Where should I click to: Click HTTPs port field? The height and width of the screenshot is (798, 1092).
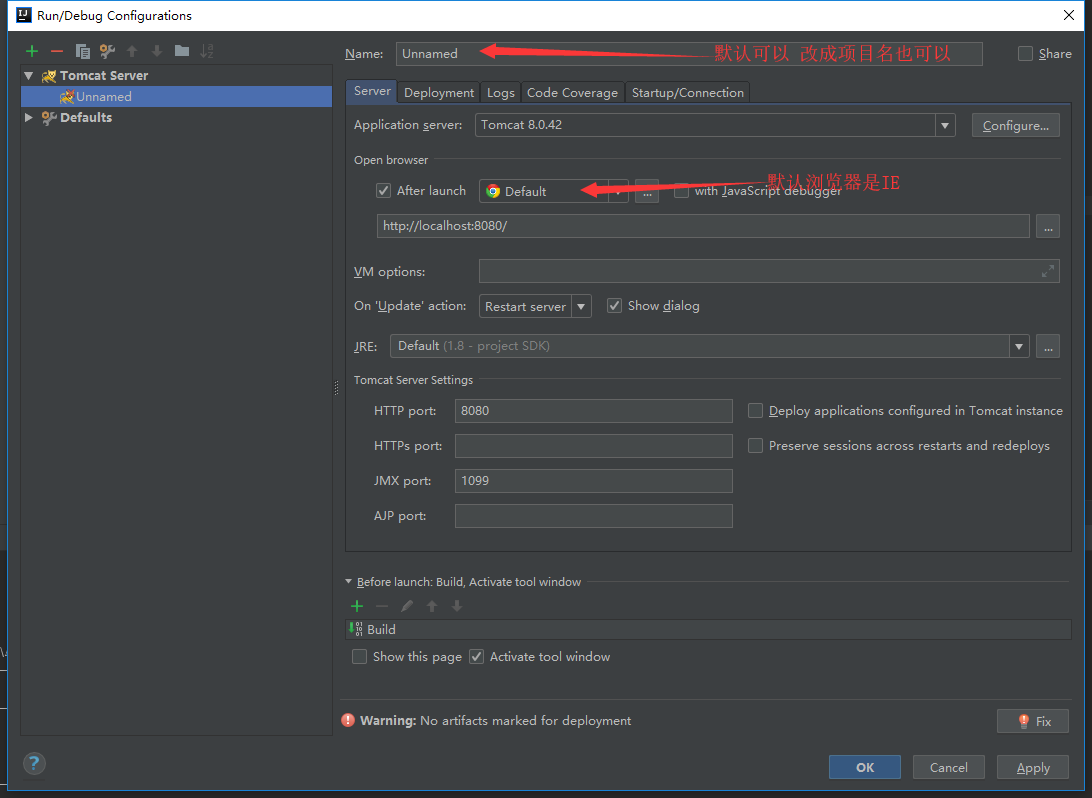point(594,446)
